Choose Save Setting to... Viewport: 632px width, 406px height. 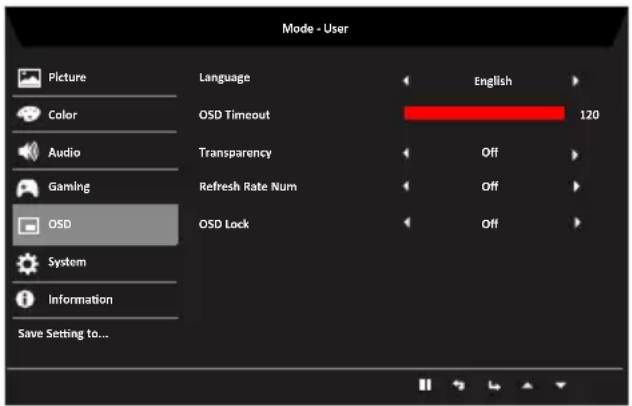63,334
